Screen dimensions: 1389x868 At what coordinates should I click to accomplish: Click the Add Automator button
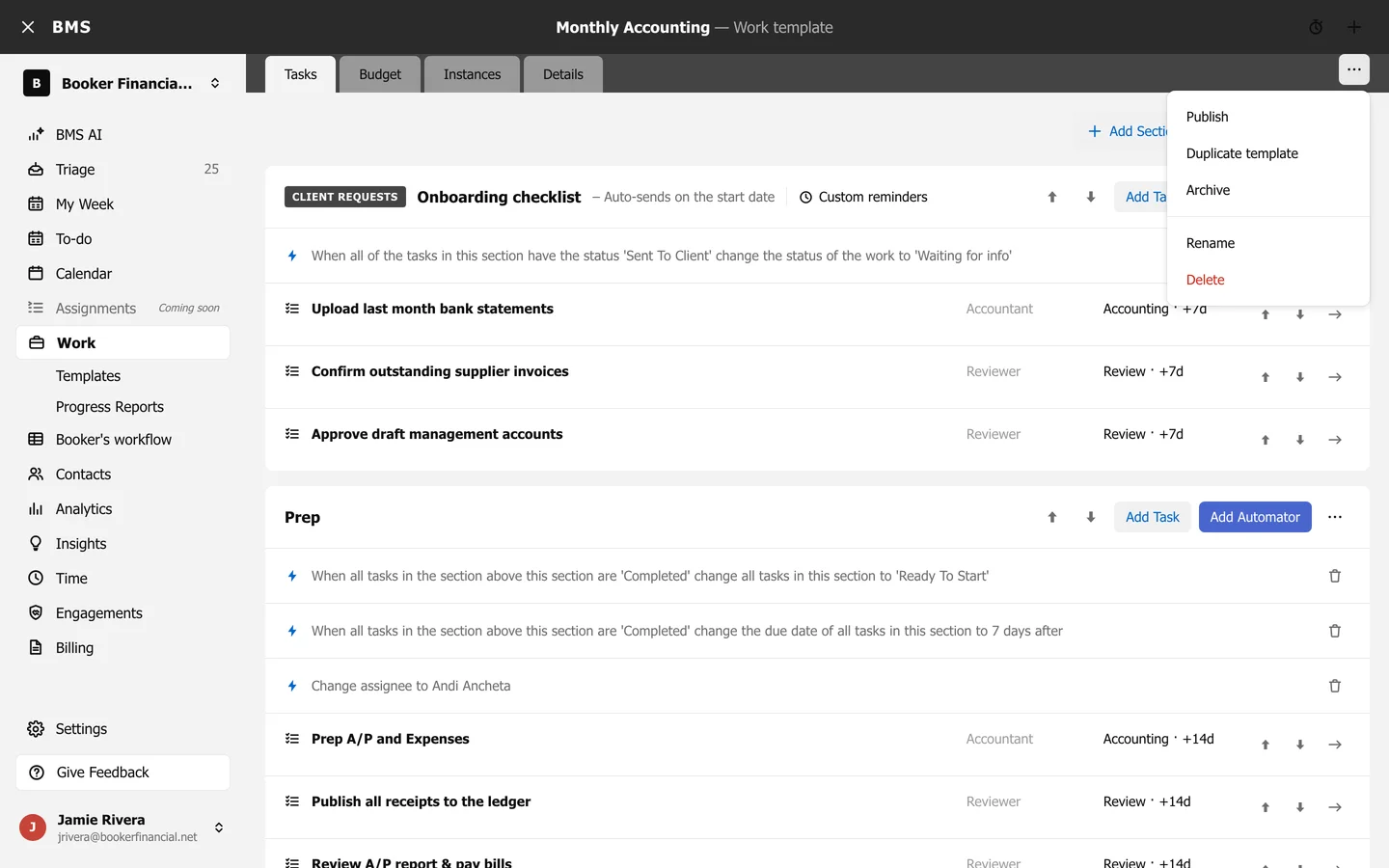[x=1255, y=517]
